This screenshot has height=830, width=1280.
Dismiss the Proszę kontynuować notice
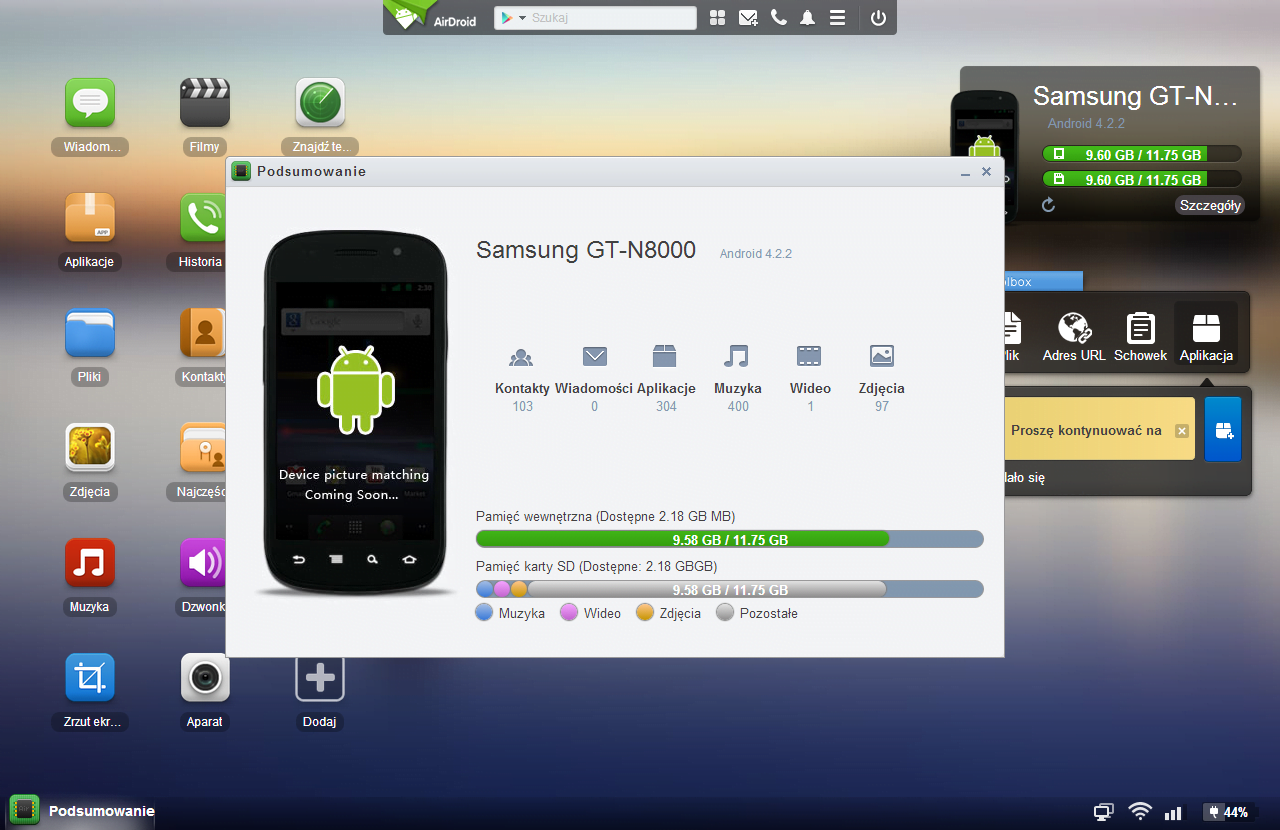point(1181,431)
